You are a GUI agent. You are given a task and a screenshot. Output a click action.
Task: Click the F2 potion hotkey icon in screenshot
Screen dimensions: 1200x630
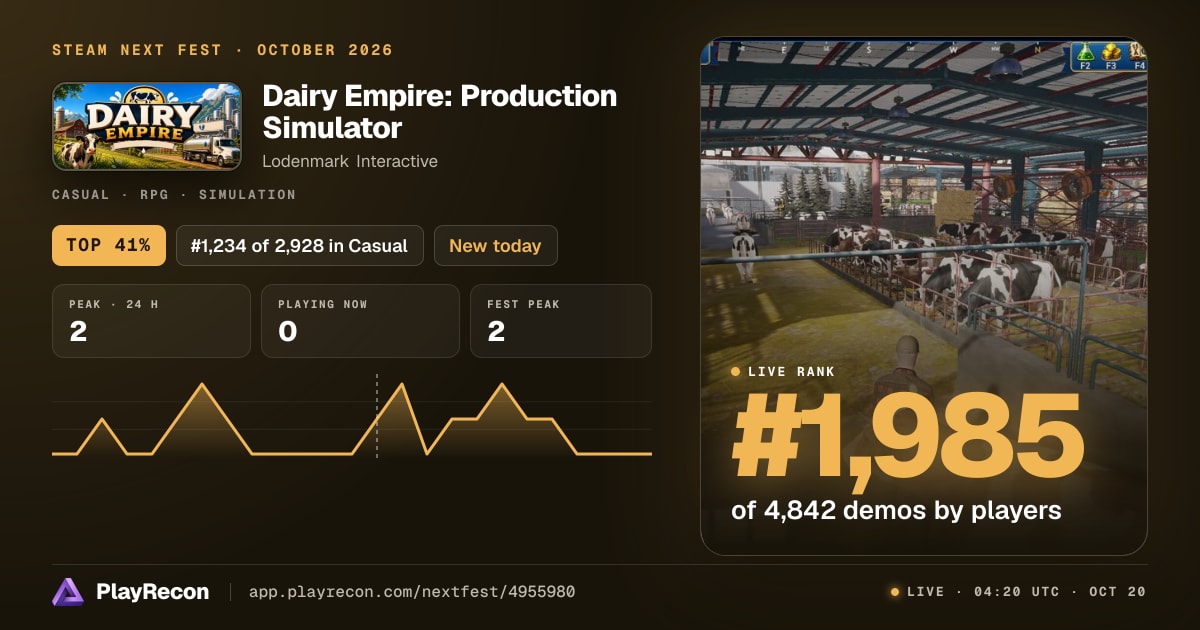coord(1086,57)
